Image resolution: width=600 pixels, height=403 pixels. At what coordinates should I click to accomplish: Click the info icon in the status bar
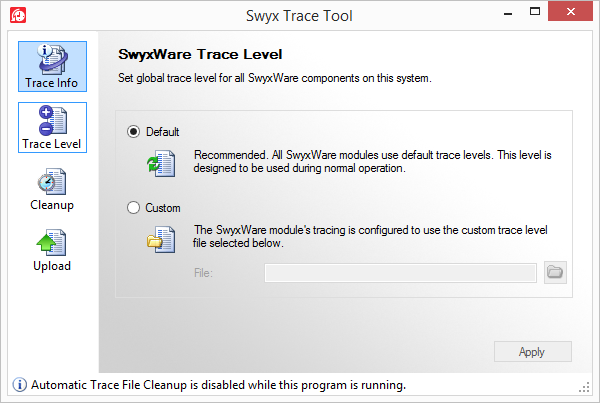click(18, 384)
